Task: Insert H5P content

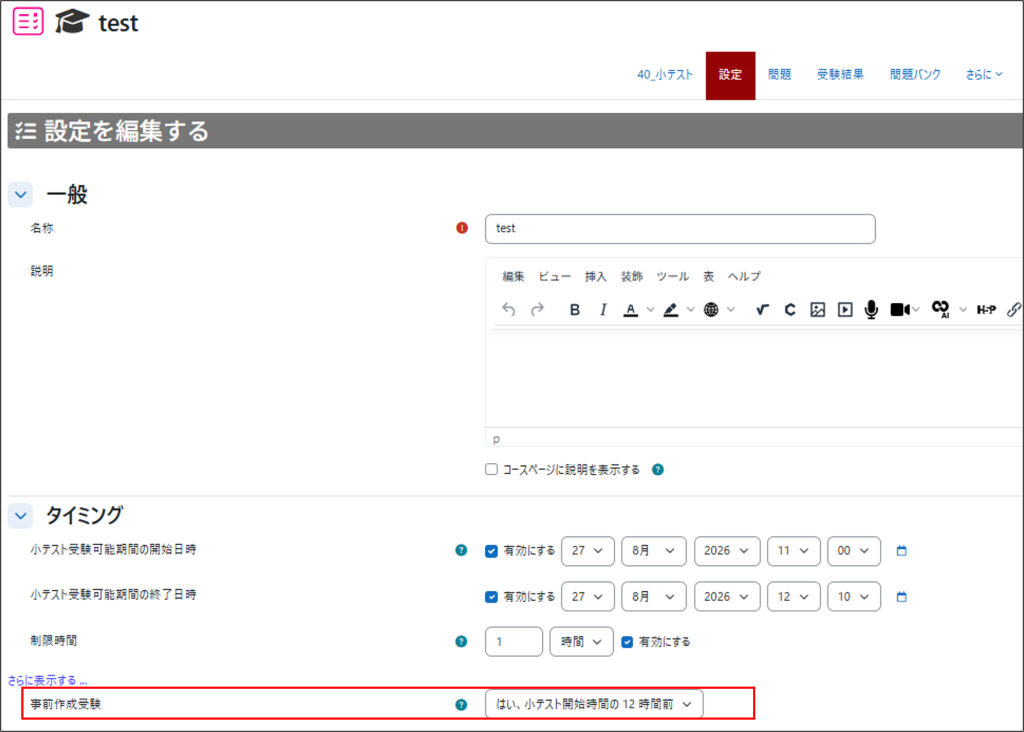Action: coord(986,310)
